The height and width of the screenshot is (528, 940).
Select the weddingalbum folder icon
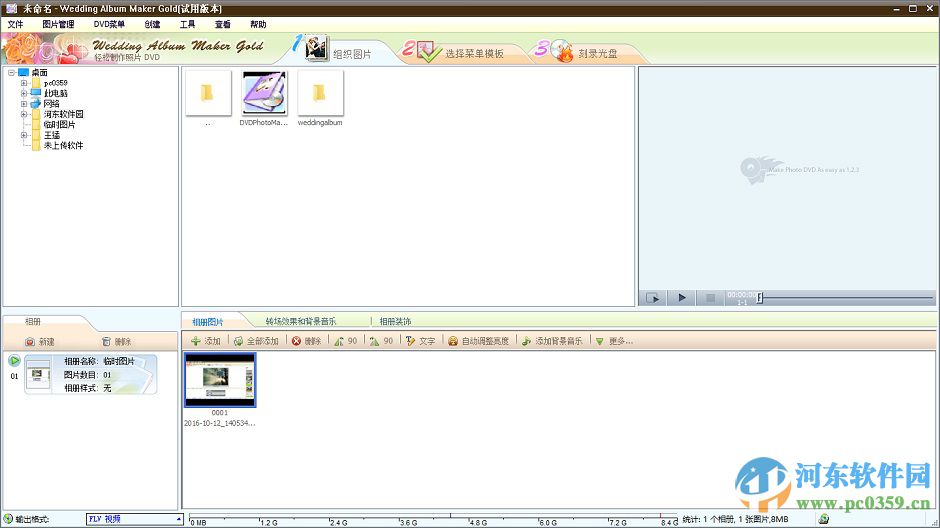tap(320, 93)
